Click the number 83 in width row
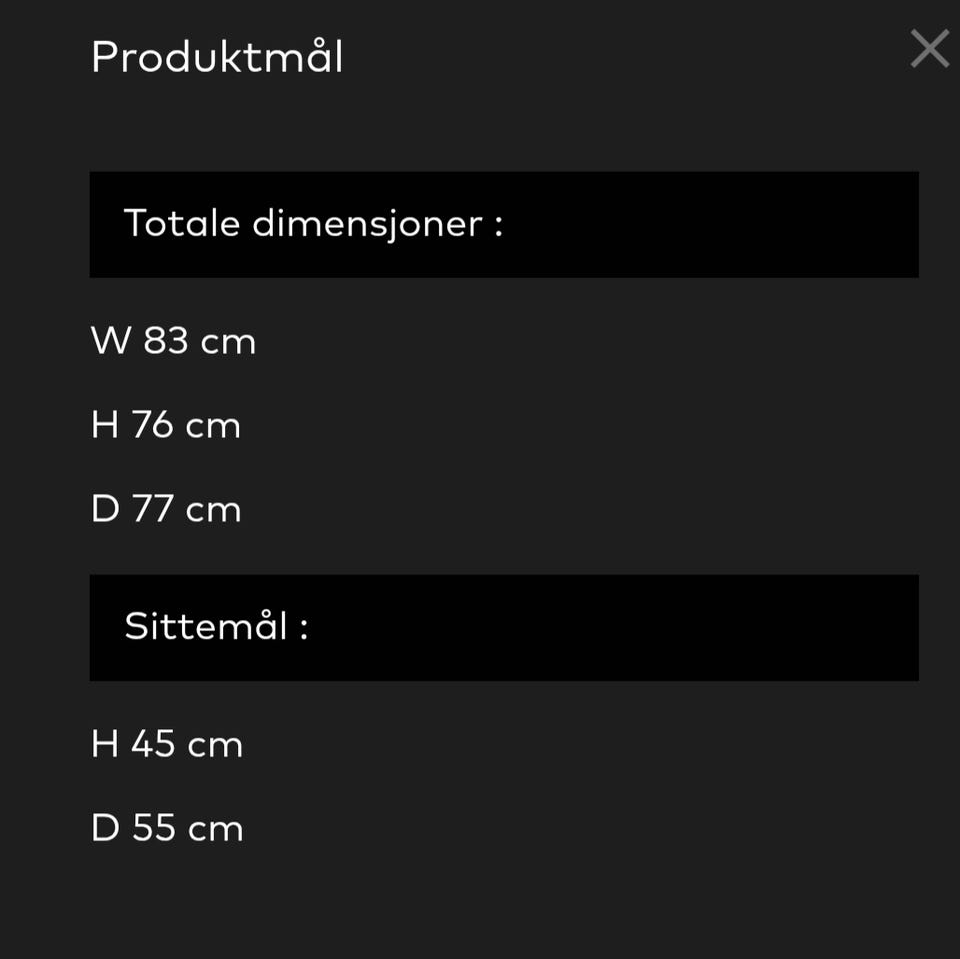The height and width of the screenshot is (959, 960). [x=166, y=340]
